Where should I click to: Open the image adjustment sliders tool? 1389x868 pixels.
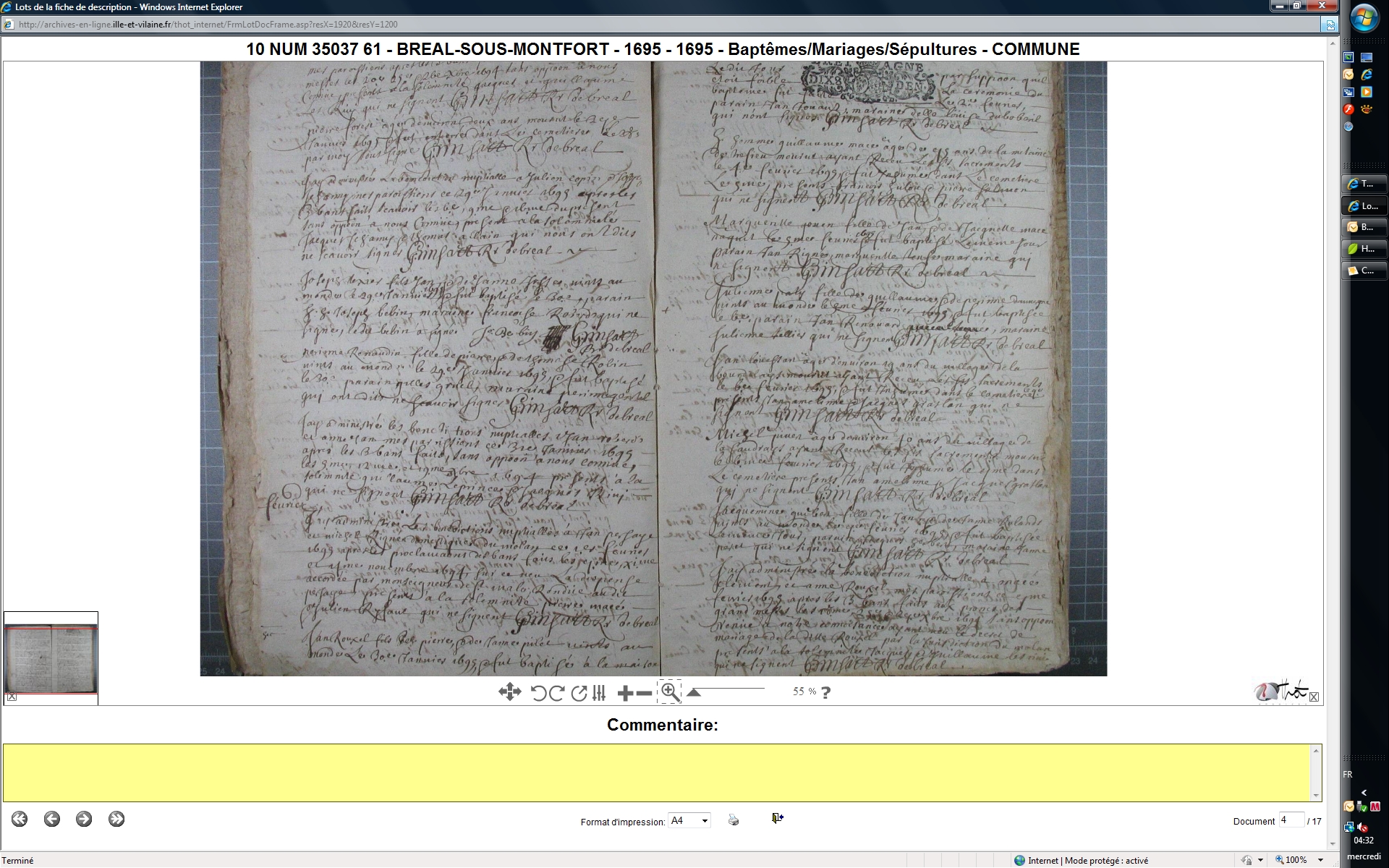(599, 693)
